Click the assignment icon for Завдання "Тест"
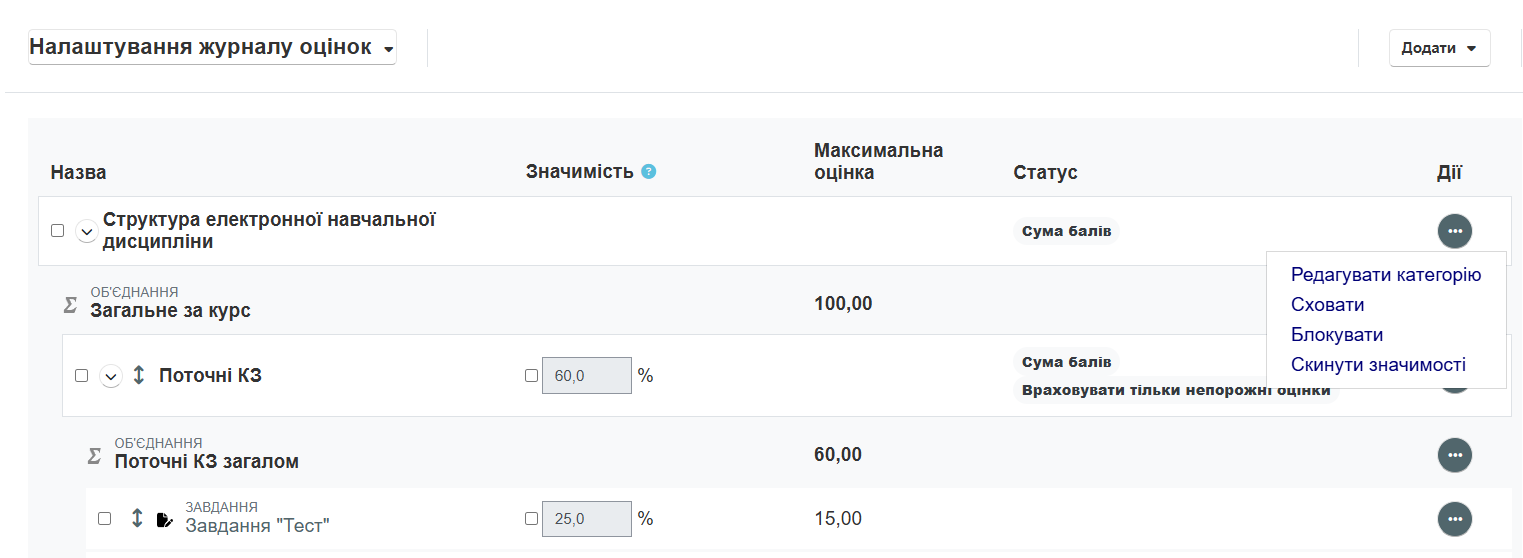Viewport: 1523px width, 558px height. (165, 519)
